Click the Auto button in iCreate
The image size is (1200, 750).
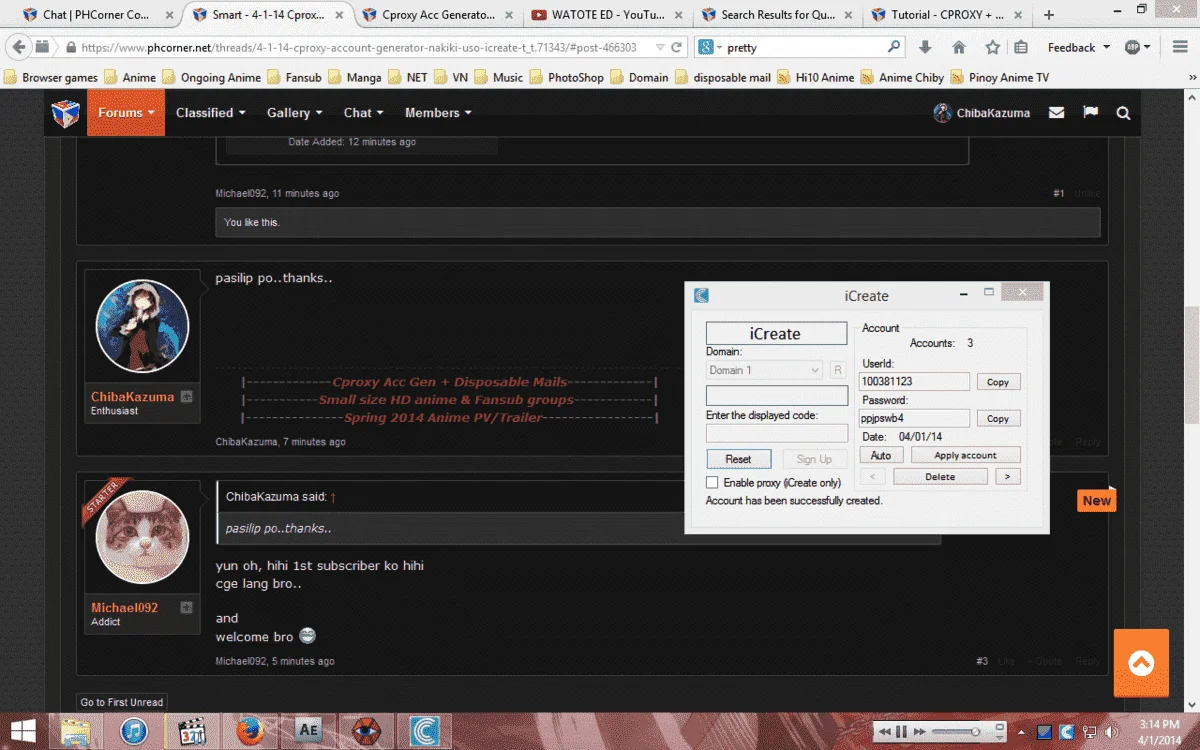(x=881, y=455)
